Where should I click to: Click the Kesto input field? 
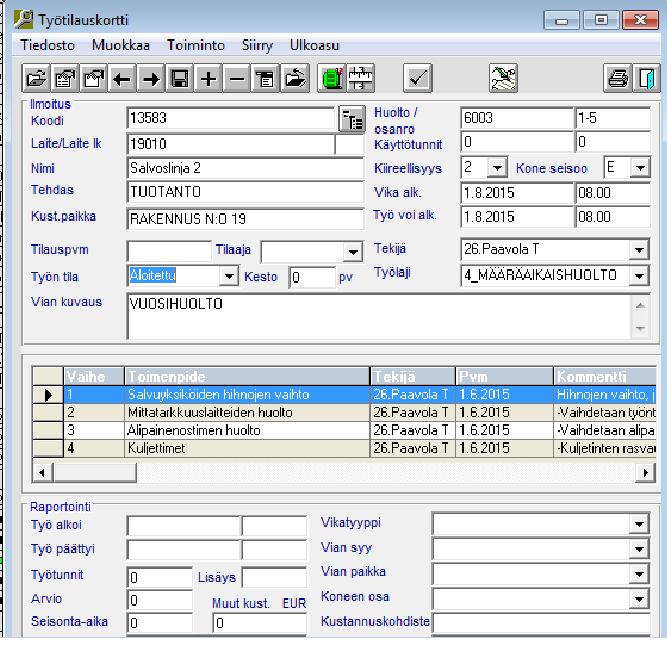[312, 277]
